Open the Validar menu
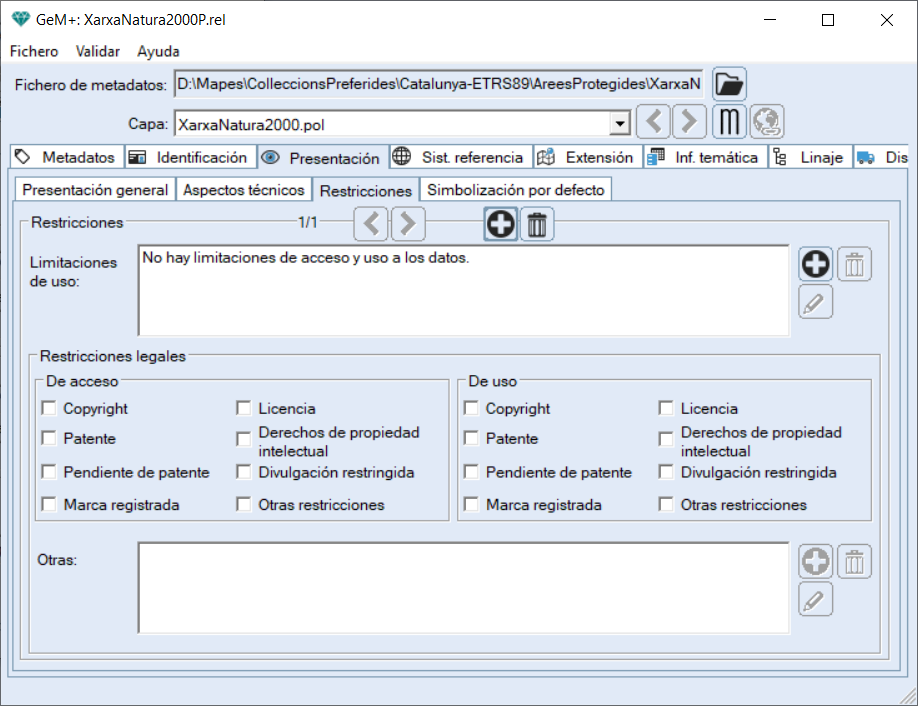Image resolution: width=918 pixels, height=706 pixels. 98,51
